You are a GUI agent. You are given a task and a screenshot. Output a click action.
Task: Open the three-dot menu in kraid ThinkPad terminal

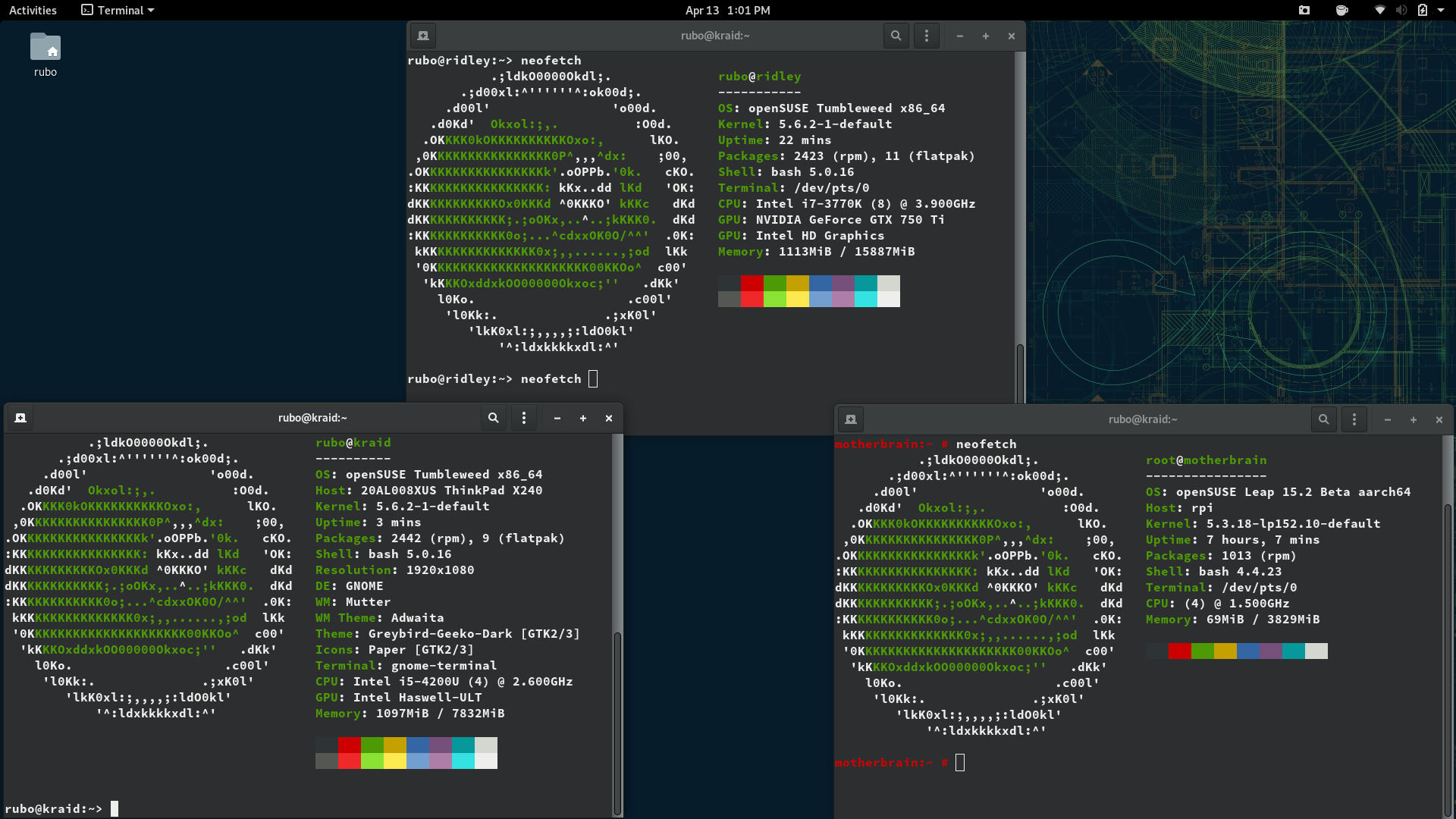click(523, 418)
